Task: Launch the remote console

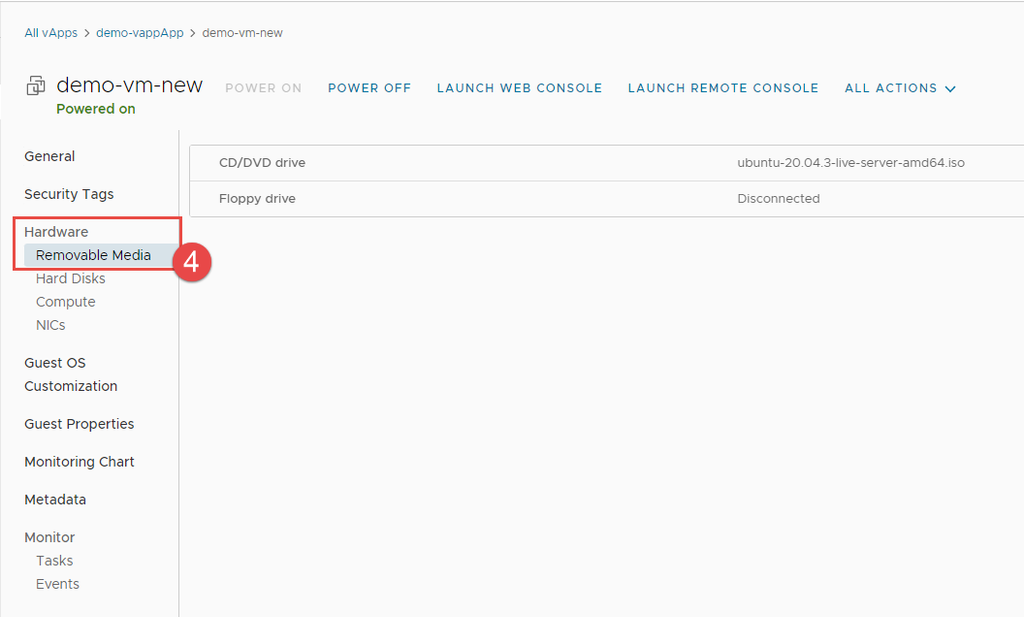Action: coord(723,88)
